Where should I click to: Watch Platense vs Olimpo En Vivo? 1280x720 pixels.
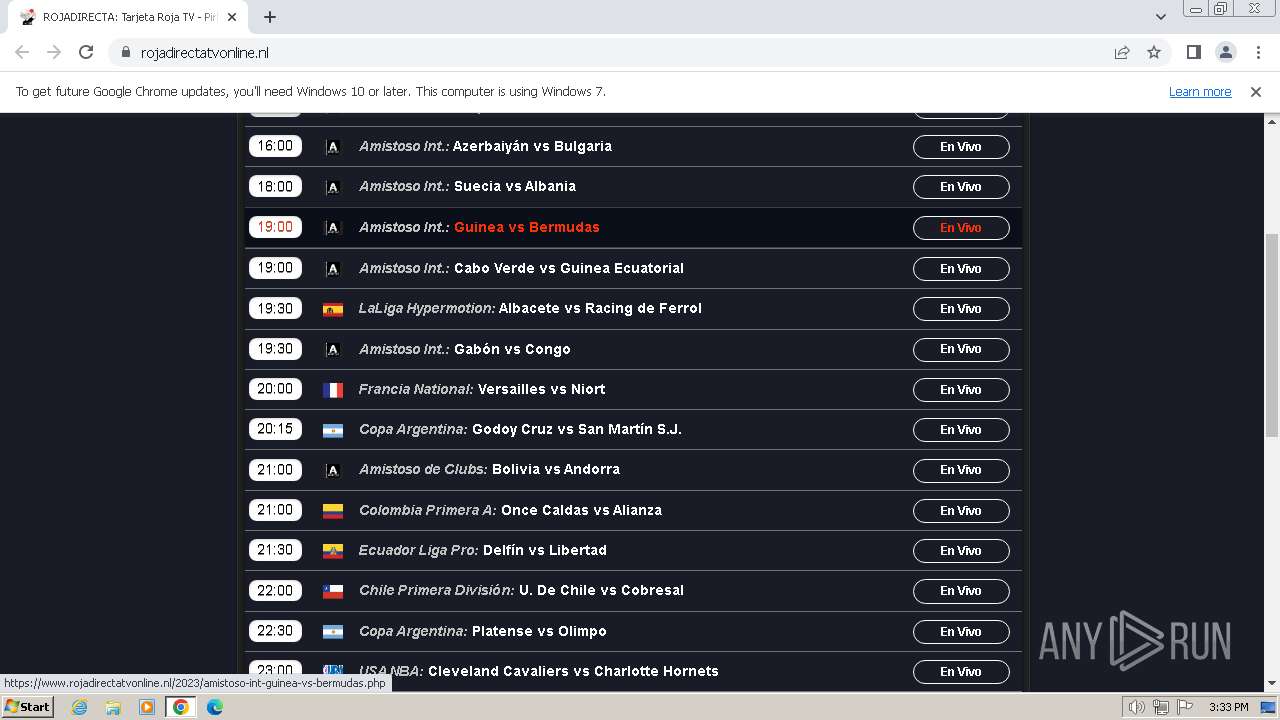[x=961, y=632]
